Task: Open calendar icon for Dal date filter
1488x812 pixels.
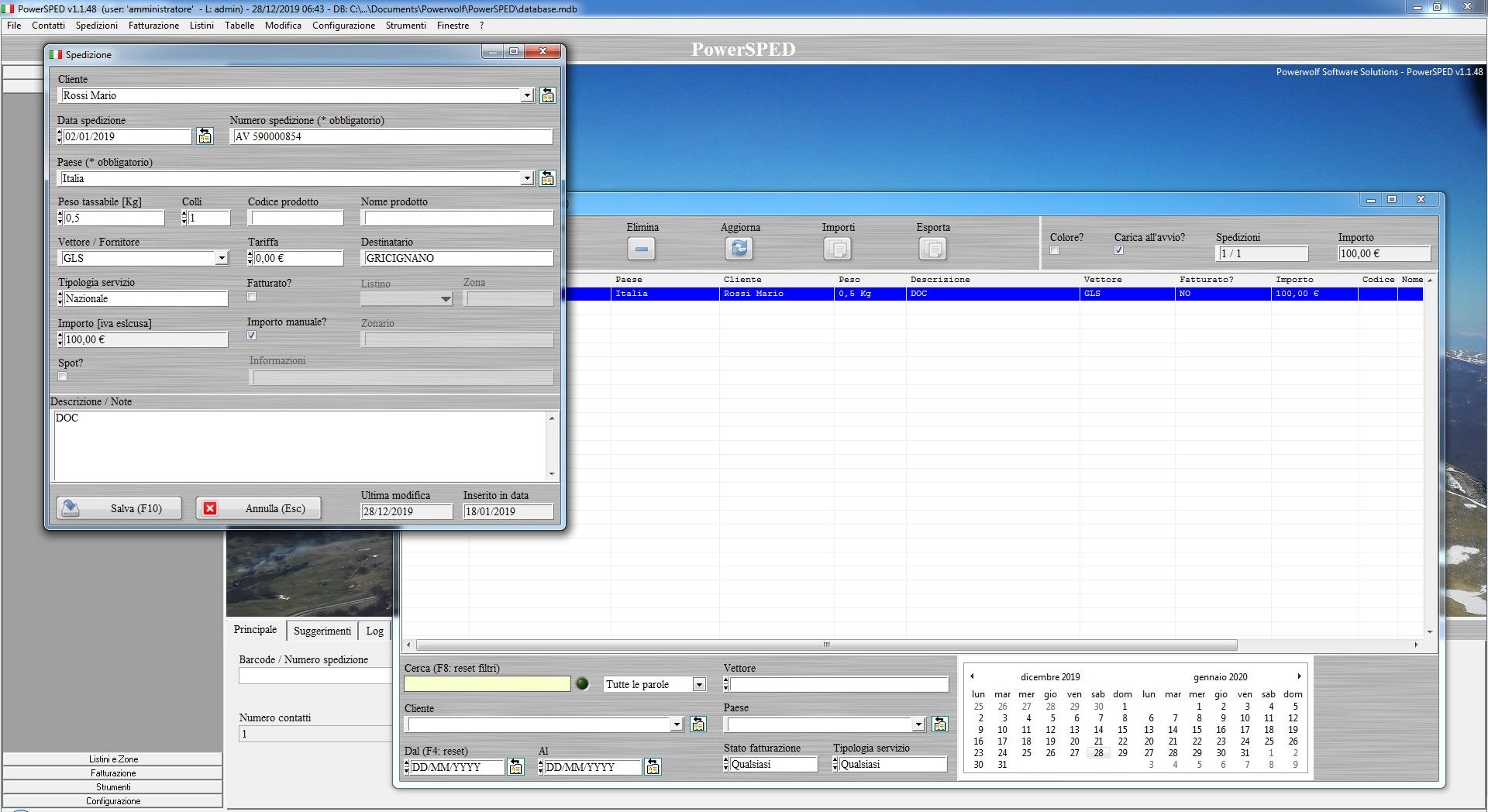Action: (x=515, y=767)
